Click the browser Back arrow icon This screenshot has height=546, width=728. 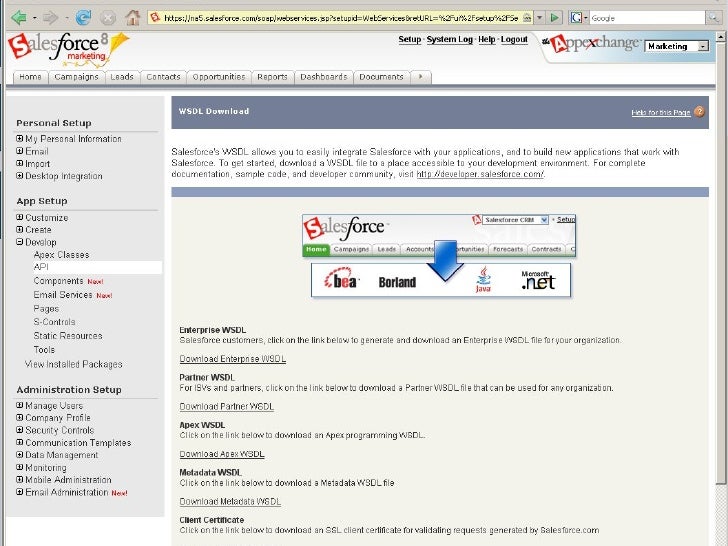click(19, 18)
